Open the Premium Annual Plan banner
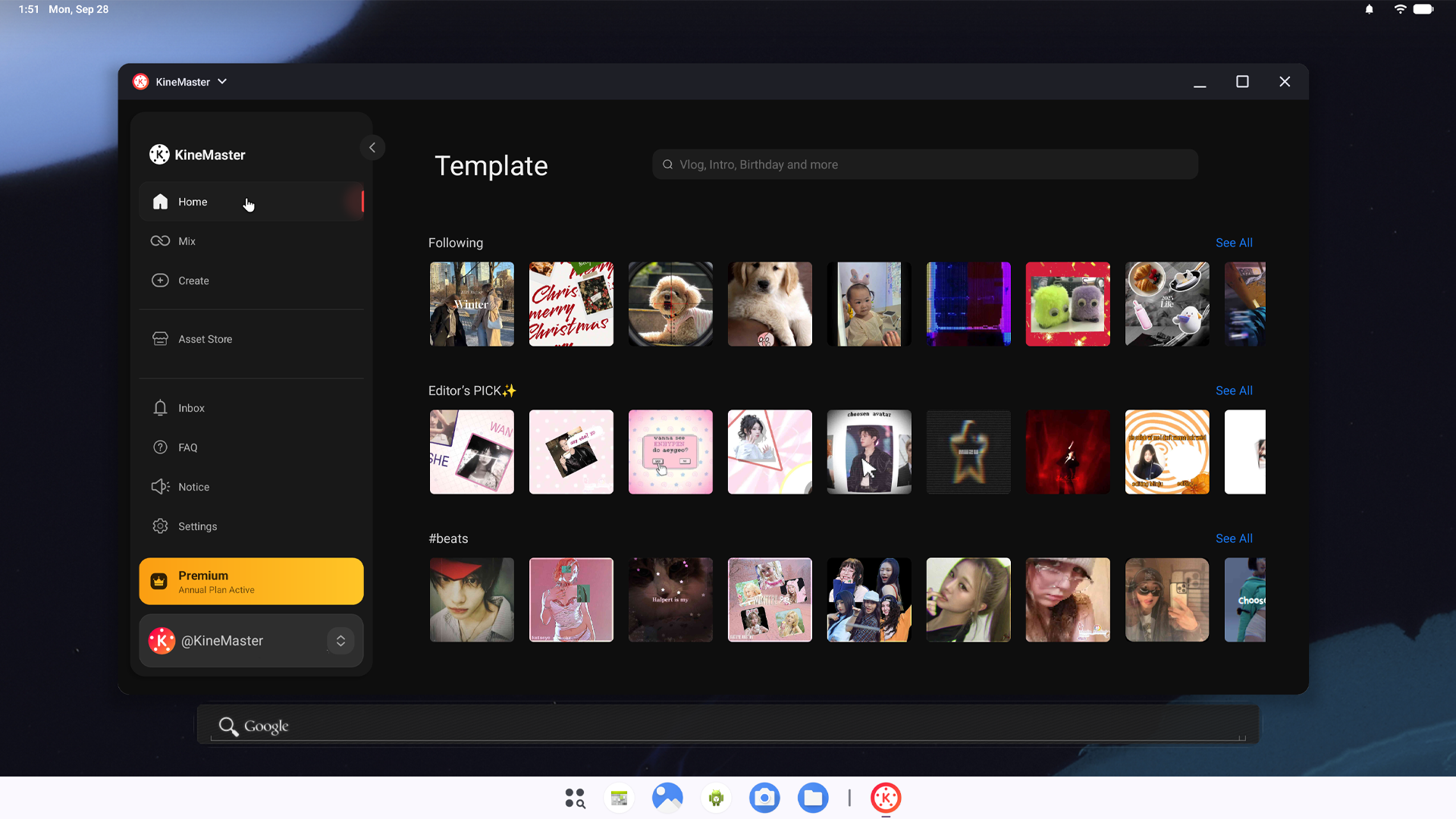The height and width of the screenshot is (819, 1456). coord(251,582)
